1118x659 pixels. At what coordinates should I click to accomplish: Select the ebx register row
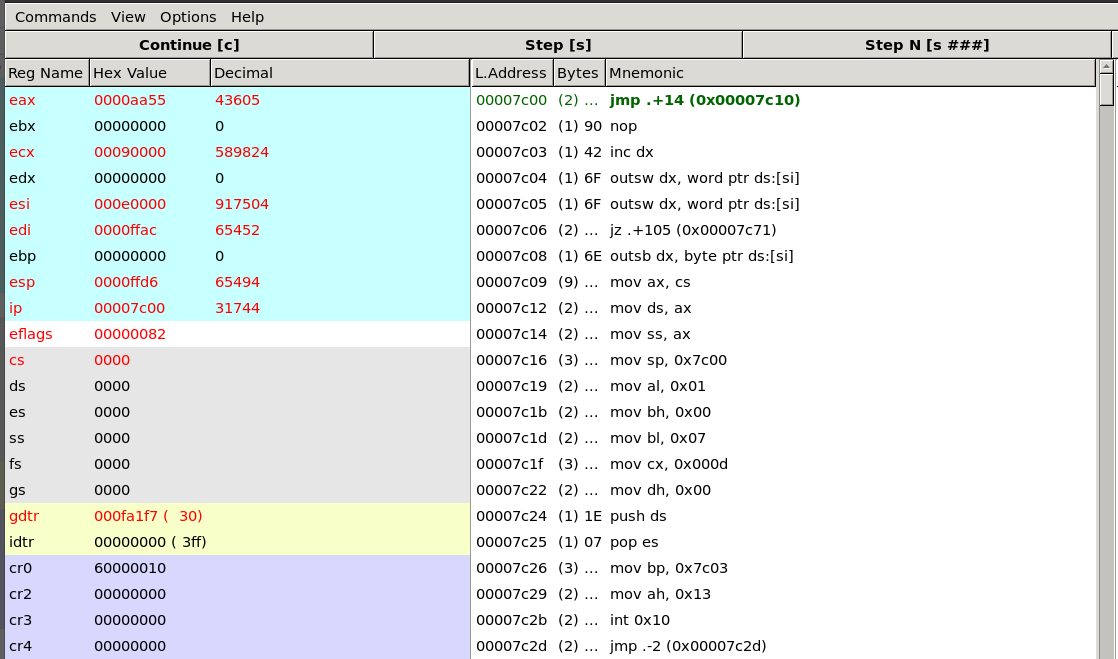click(x=237, y=126)
